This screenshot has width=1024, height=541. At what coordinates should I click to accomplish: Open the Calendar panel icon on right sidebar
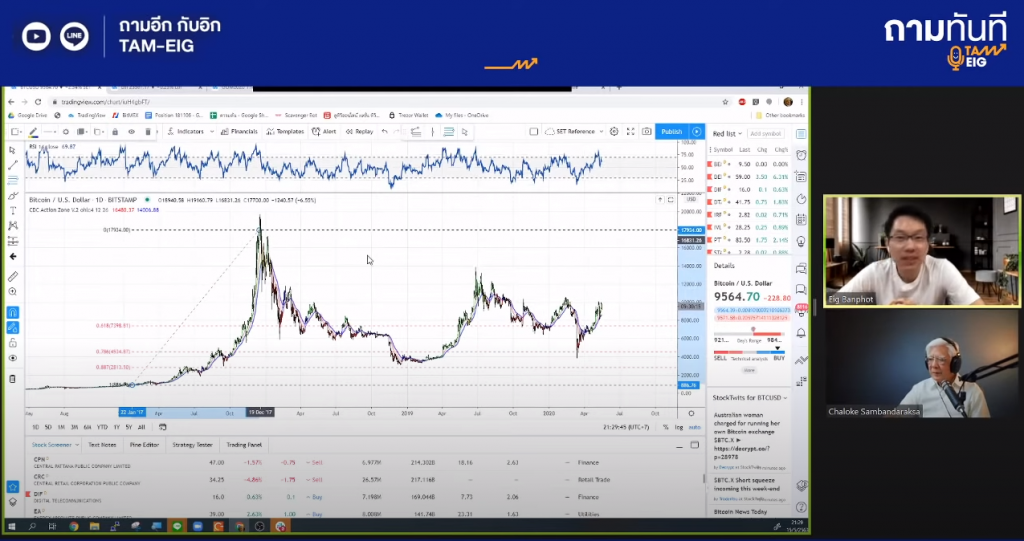coord(801,220)
